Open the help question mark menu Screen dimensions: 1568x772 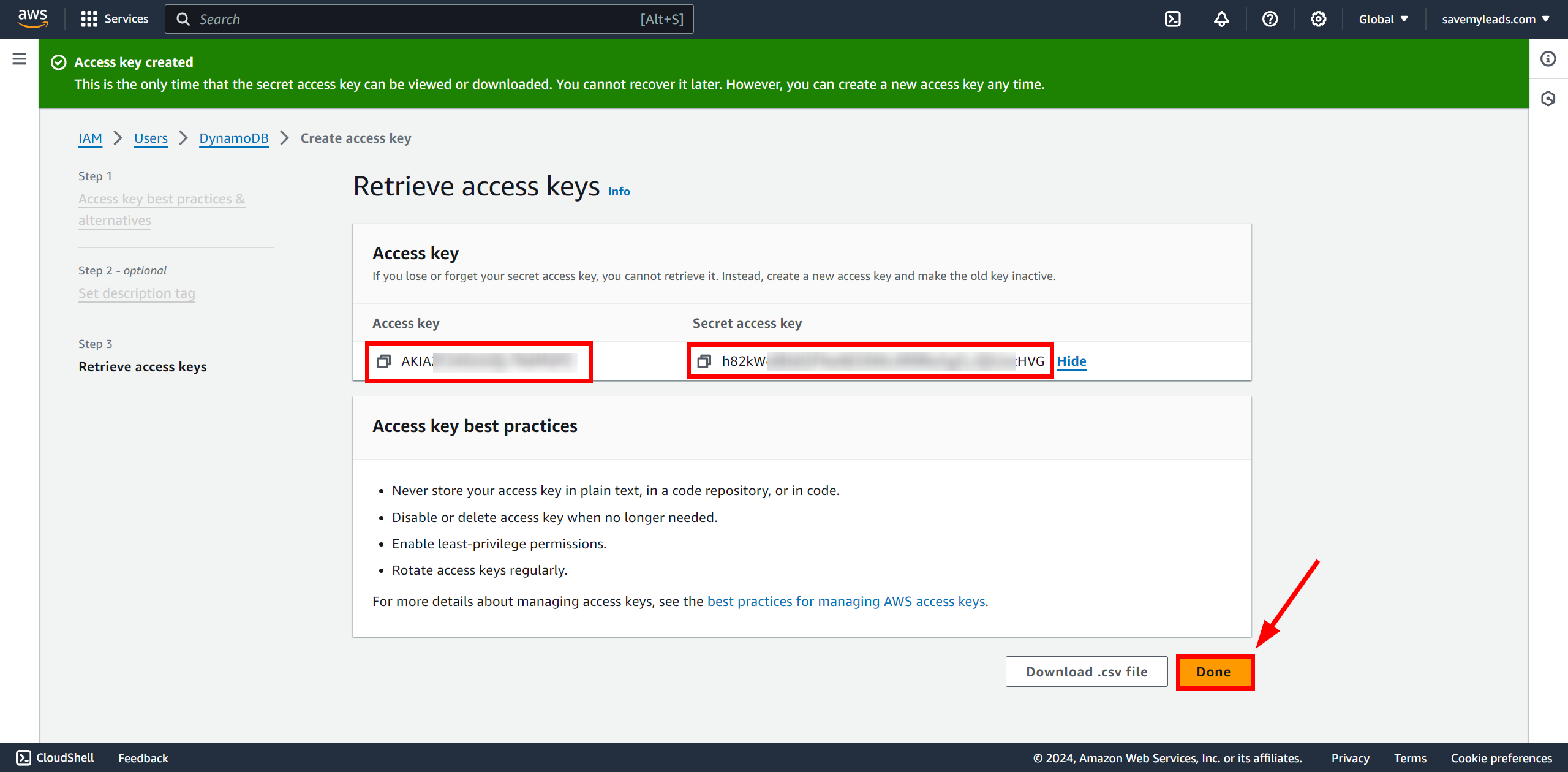[1270, 19]
